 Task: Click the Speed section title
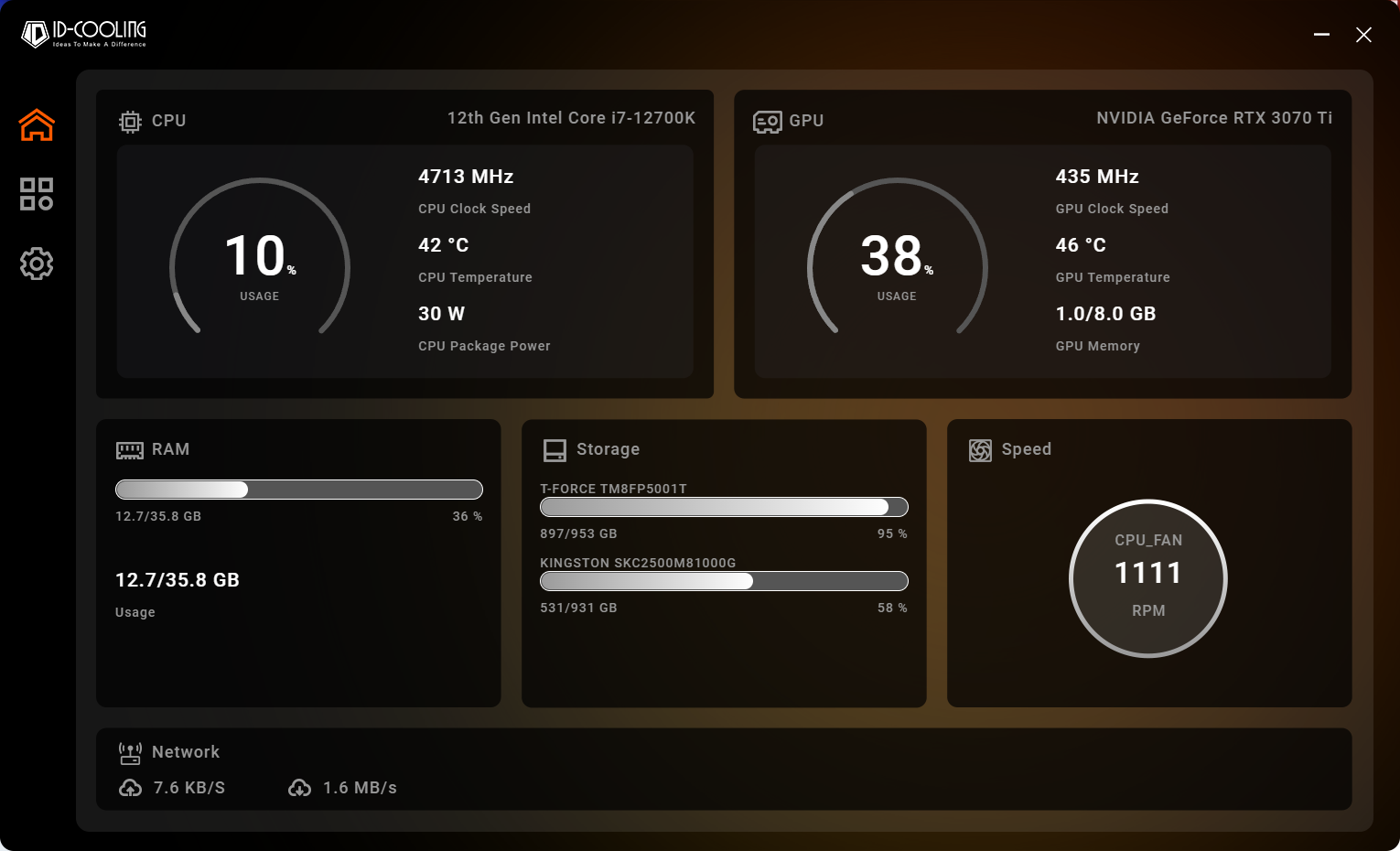(1027, 449)
